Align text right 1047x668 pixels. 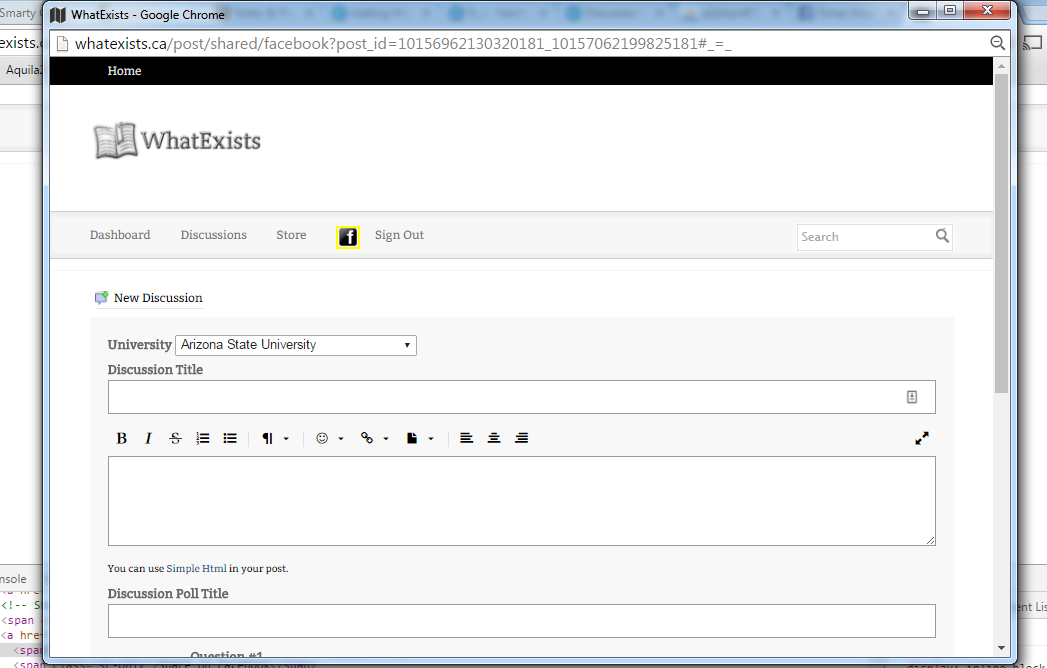tap(521, 438)
